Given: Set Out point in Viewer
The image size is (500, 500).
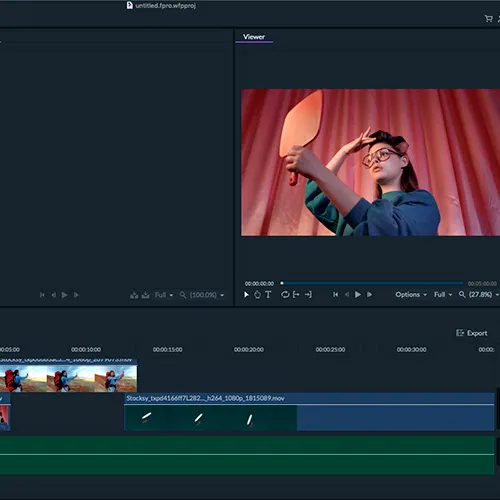Looking at the screenshot, I should coord(308,295).
